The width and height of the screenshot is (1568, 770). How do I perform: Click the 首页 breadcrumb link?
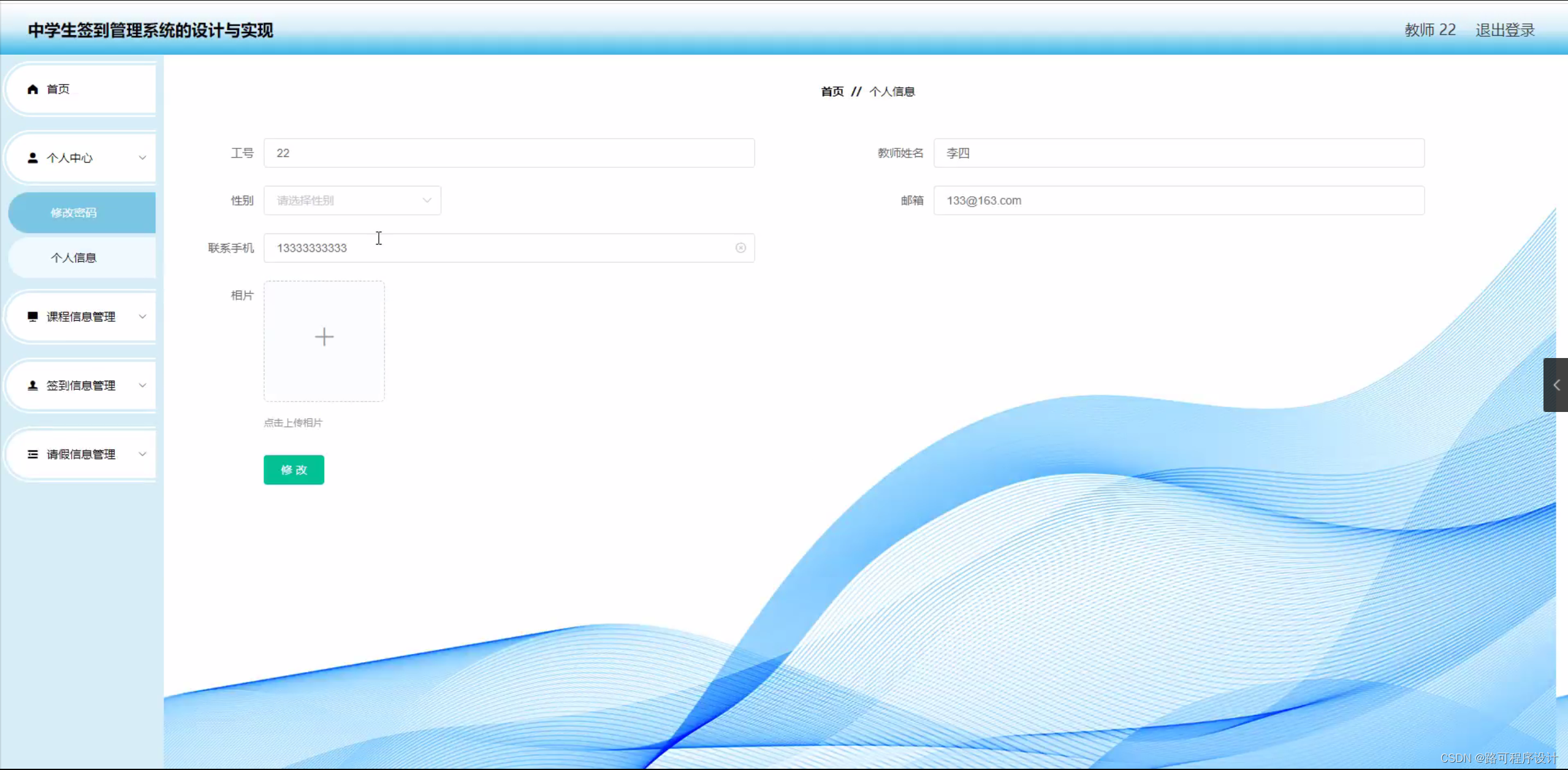832,92
